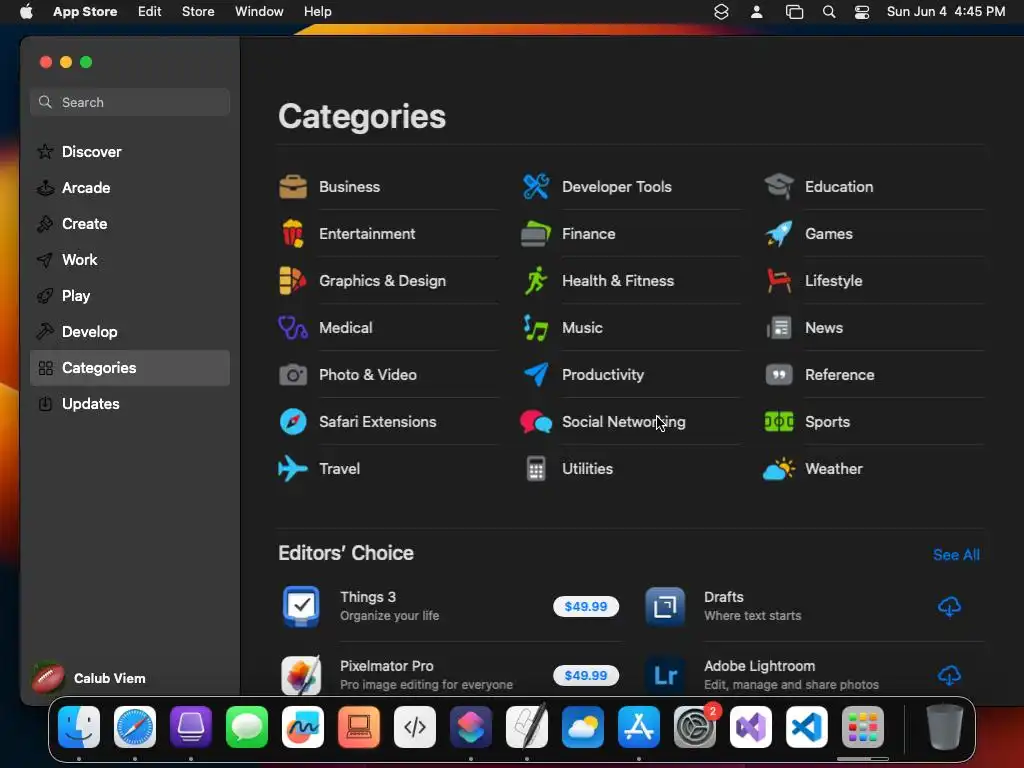The image size is (1024, 768).
Task: Open the Games rocket icon
Action: [x=778, y=234]
